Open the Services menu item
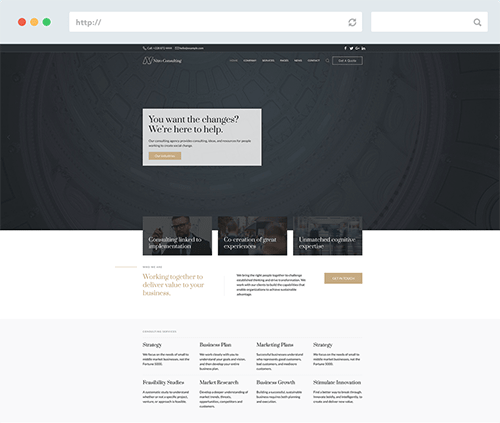Screen dimensions: 500x423 click(x=268, y=61)
